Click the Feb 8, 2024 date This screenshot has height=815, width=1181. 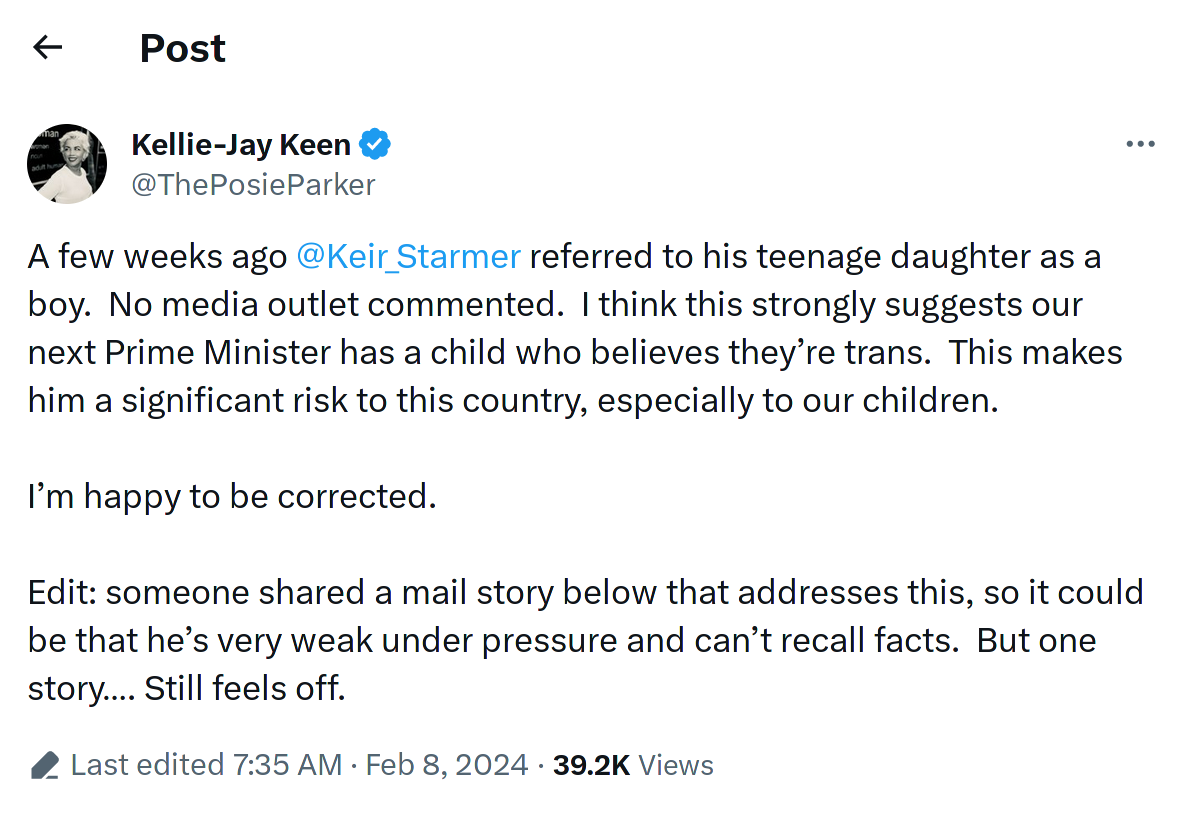[447, 765]
